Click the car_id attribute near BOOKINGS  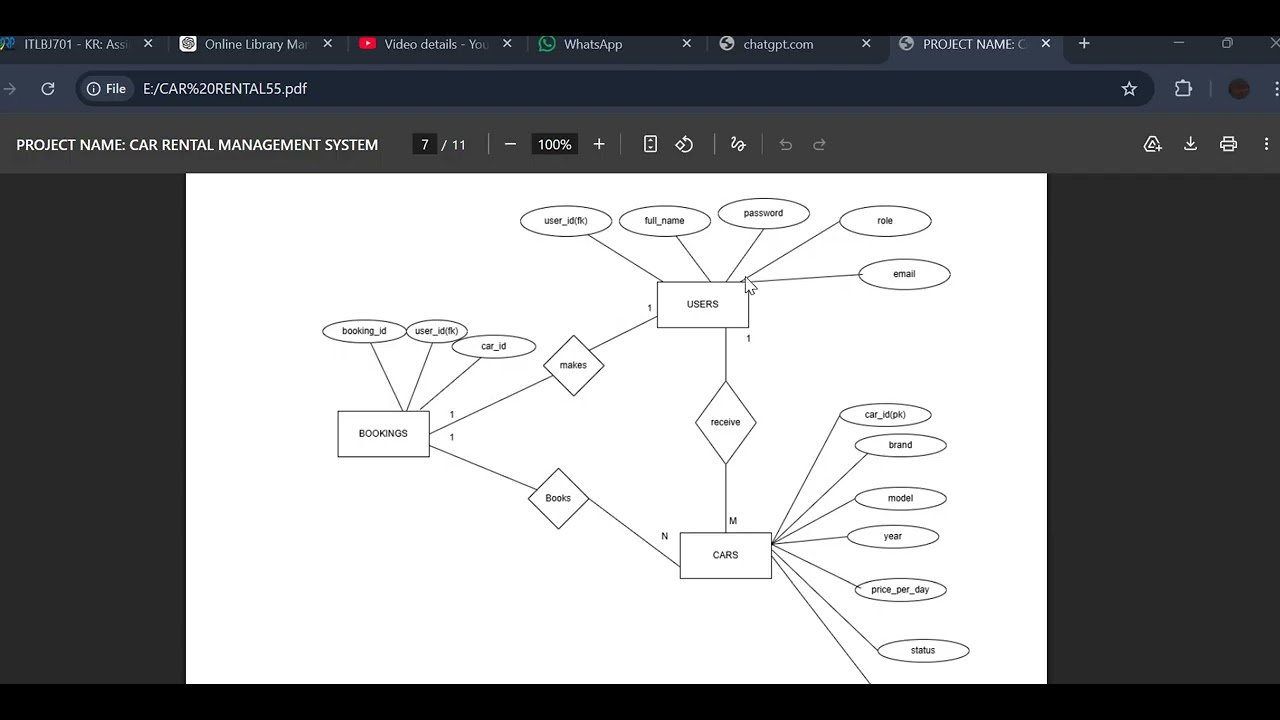pos(494,346)
